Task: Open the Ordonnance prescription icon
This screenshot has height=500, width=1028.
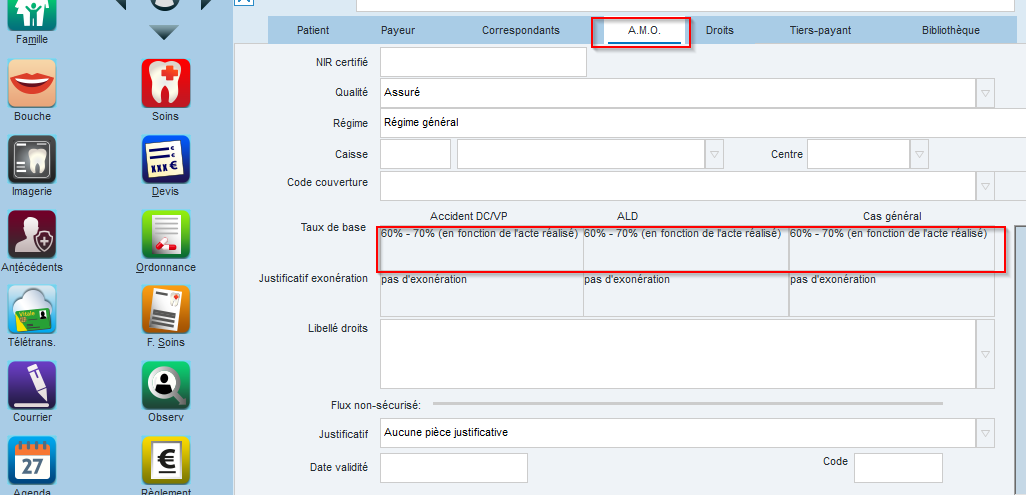Action: [x=166, y=235]
